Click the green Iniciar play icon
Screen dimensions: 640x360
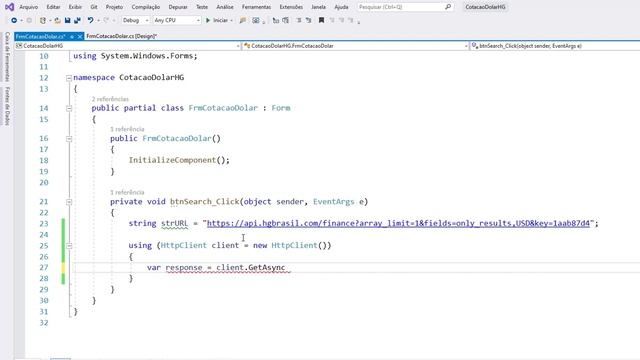pos(208,20)
